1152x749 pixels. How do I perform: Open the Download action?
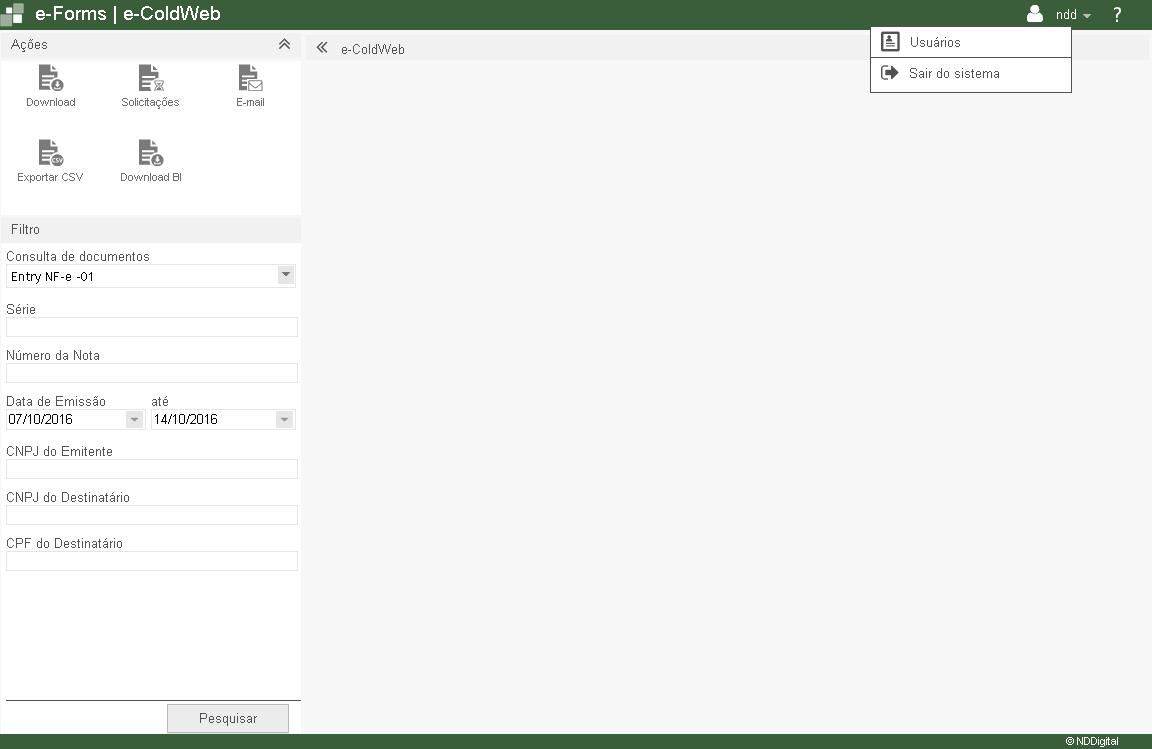(51, 87)
